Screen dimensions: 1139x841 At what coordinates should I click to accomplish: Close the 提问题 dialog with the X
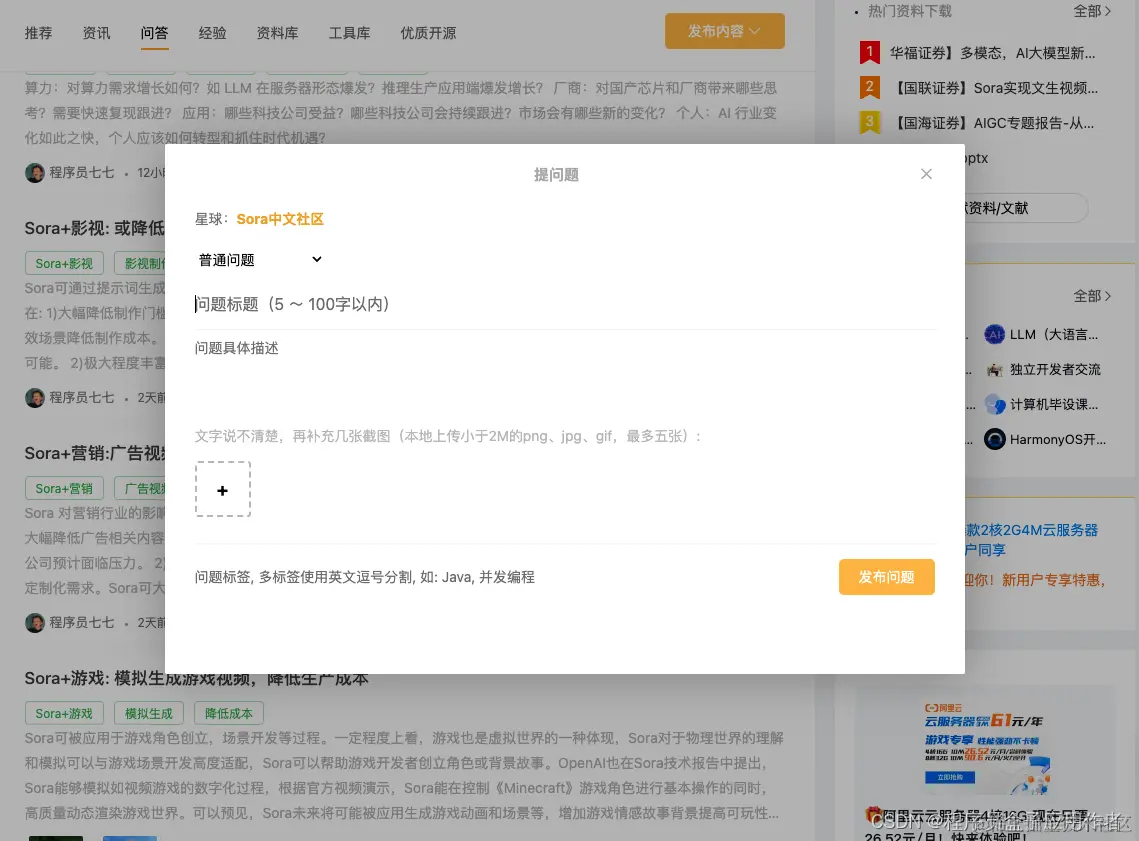(926, 174)
